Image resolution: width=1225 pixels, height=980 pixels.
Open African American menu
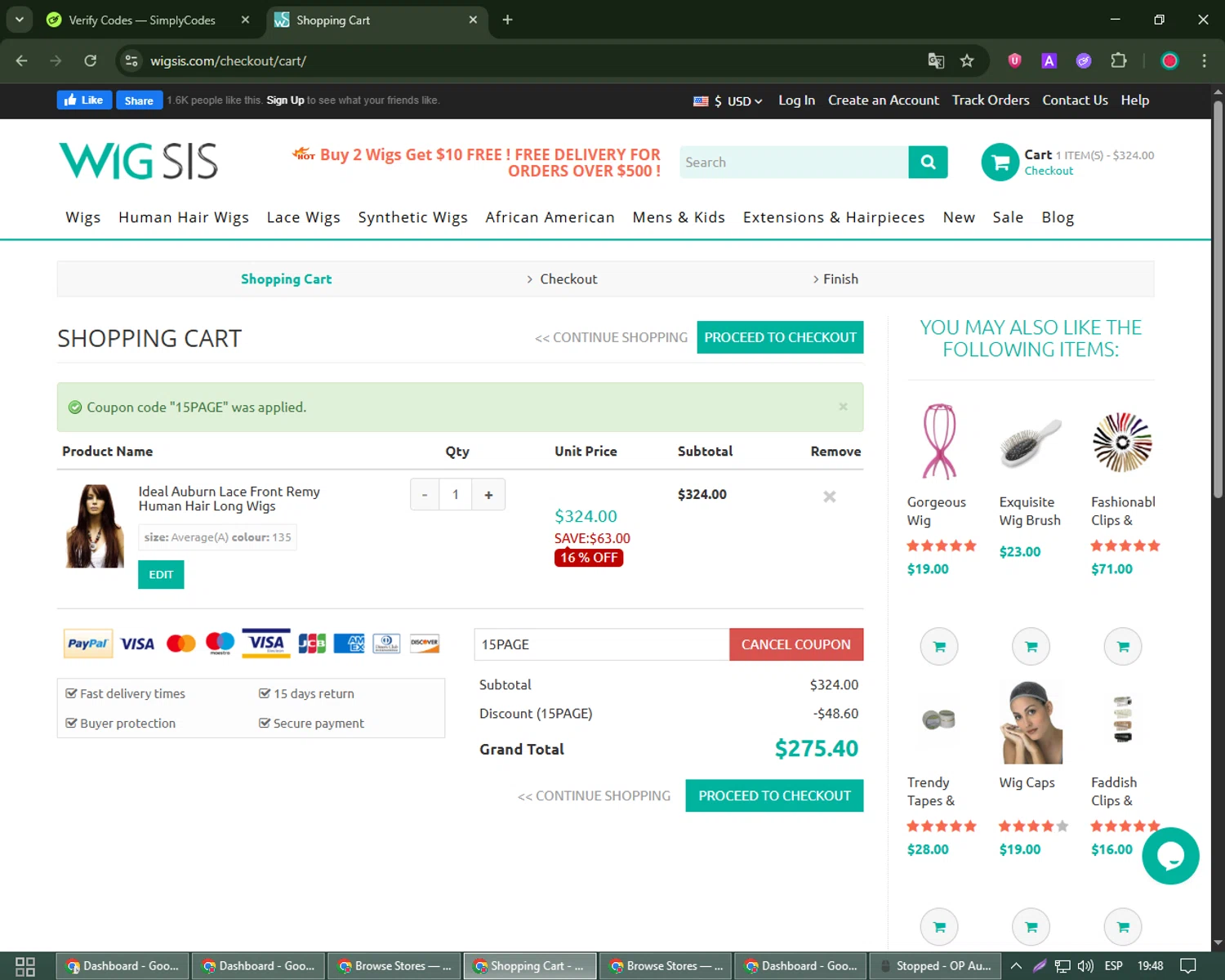550,217
